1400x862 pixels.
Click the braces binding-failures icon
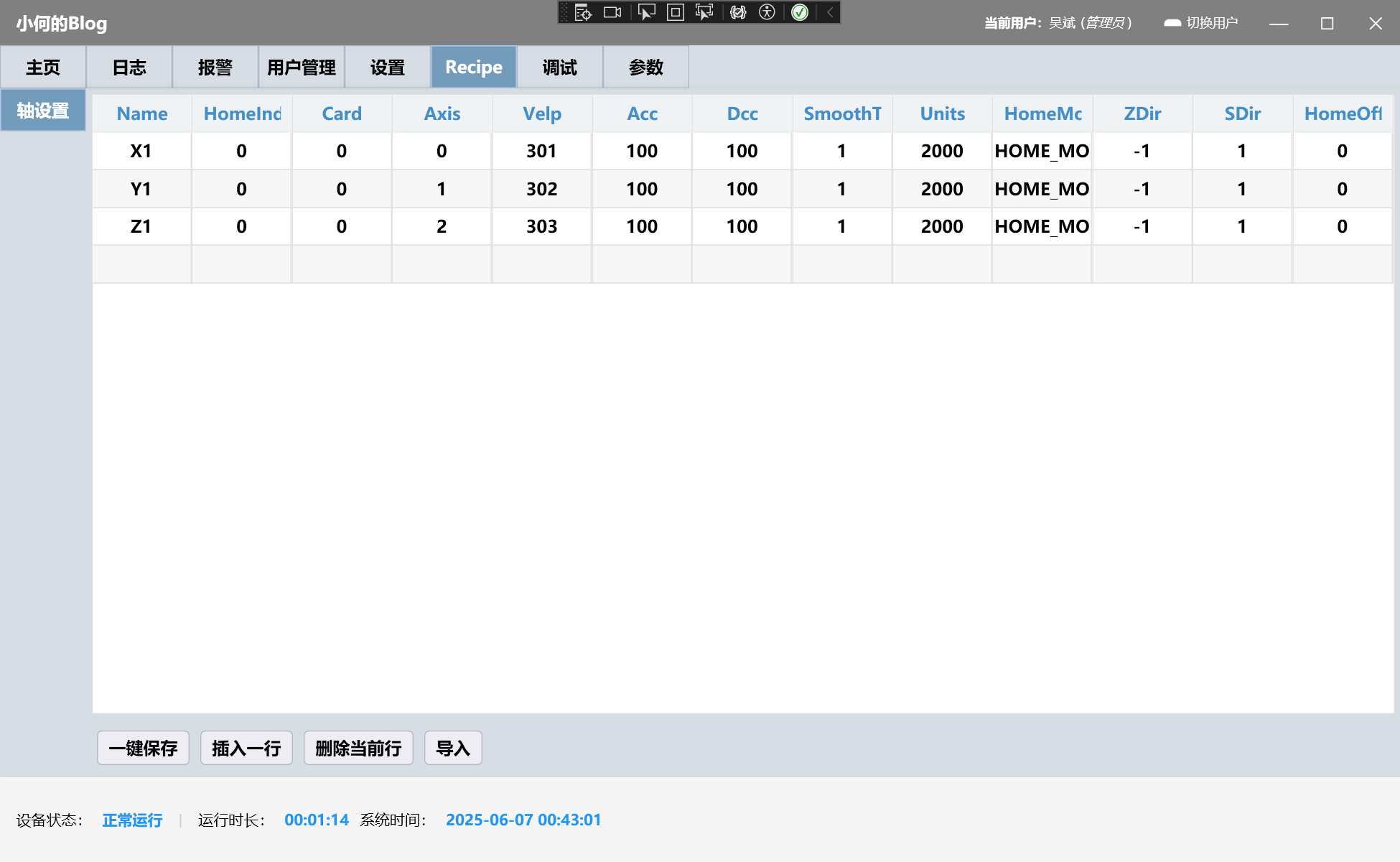[738, 12]
